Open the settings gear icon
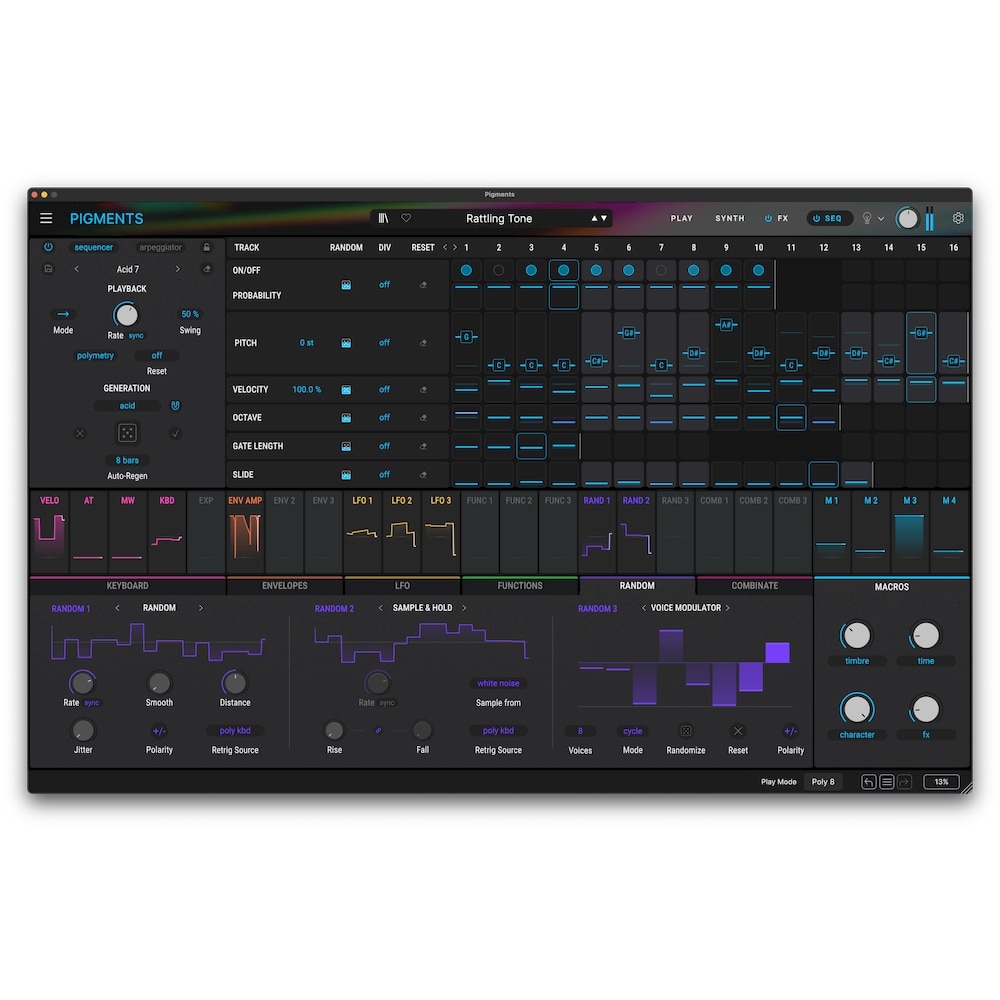 coord(958,218)
